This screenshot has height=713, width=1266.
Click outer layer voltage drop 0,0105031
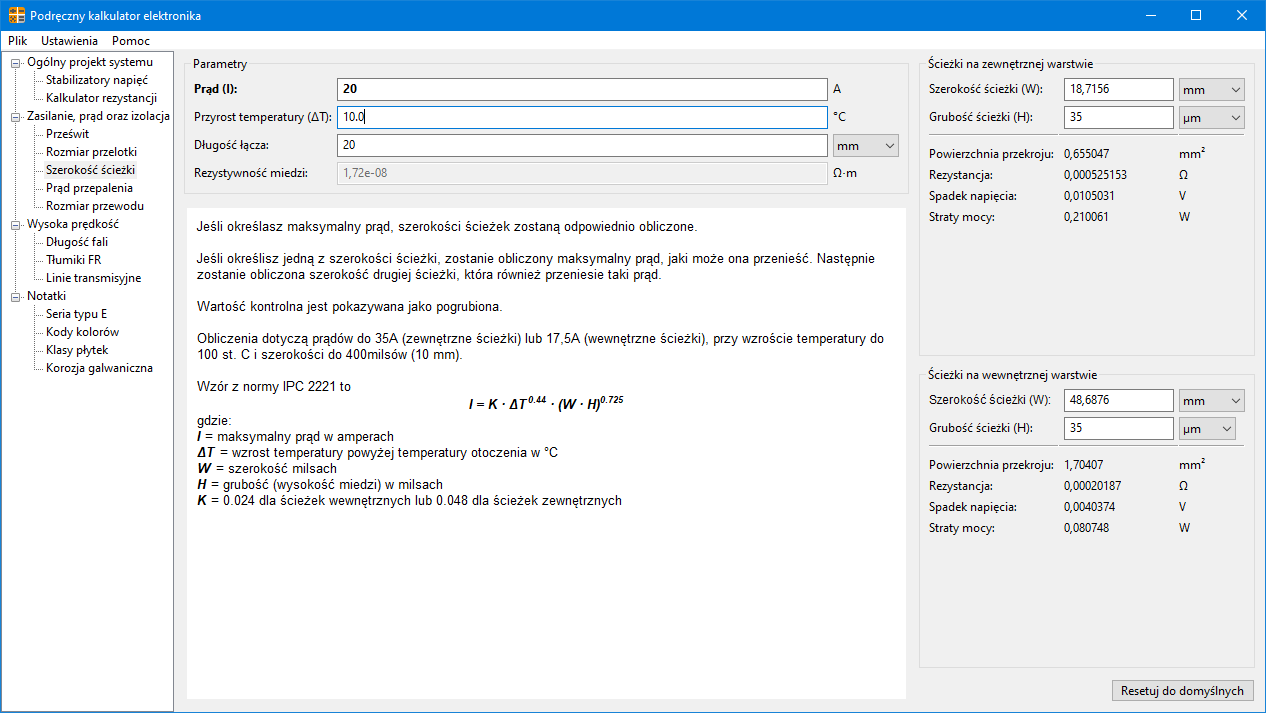point(1089,196)
